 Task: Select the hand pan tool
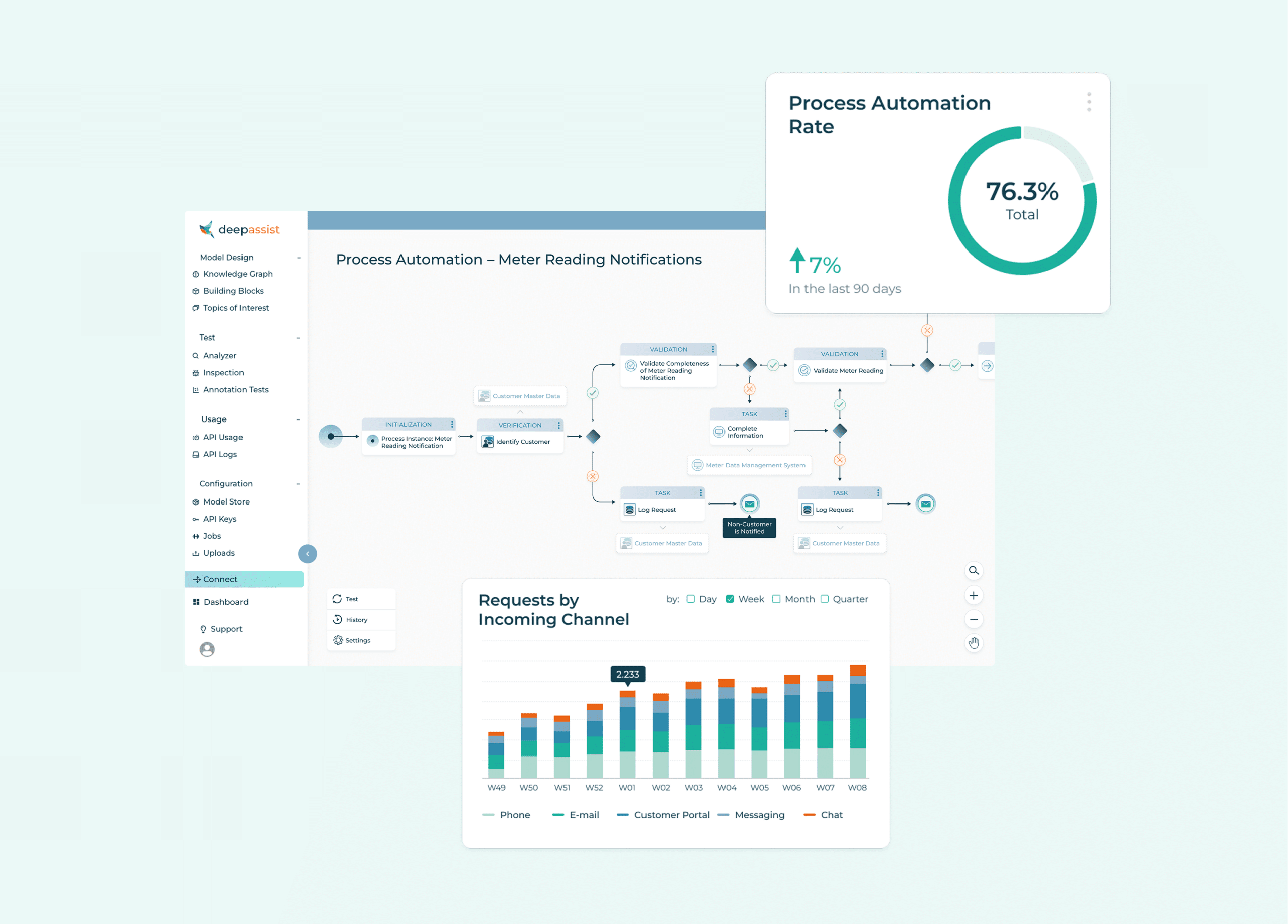pyautogui.click(x=974, y=643)
